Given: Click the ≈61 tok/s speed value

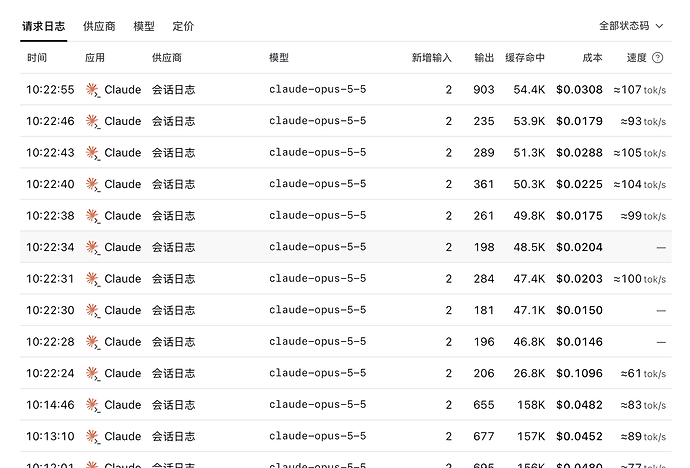Looking at the screenshot, I should coord(643,373).
